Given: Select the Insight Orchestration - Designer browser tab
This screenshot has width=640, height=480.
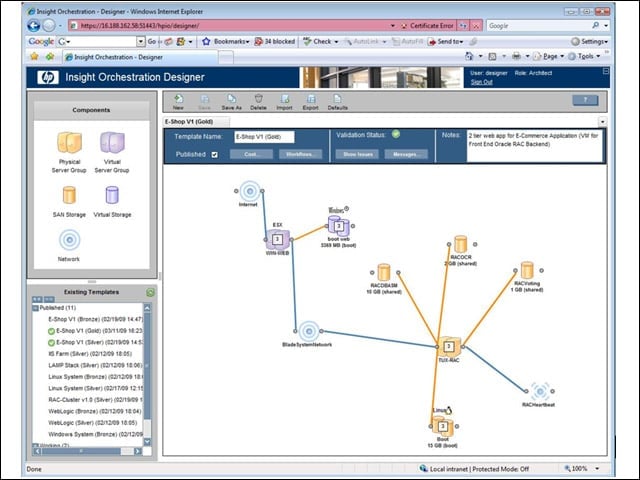Looking at the screenshot, I should (x=140, y=57).
